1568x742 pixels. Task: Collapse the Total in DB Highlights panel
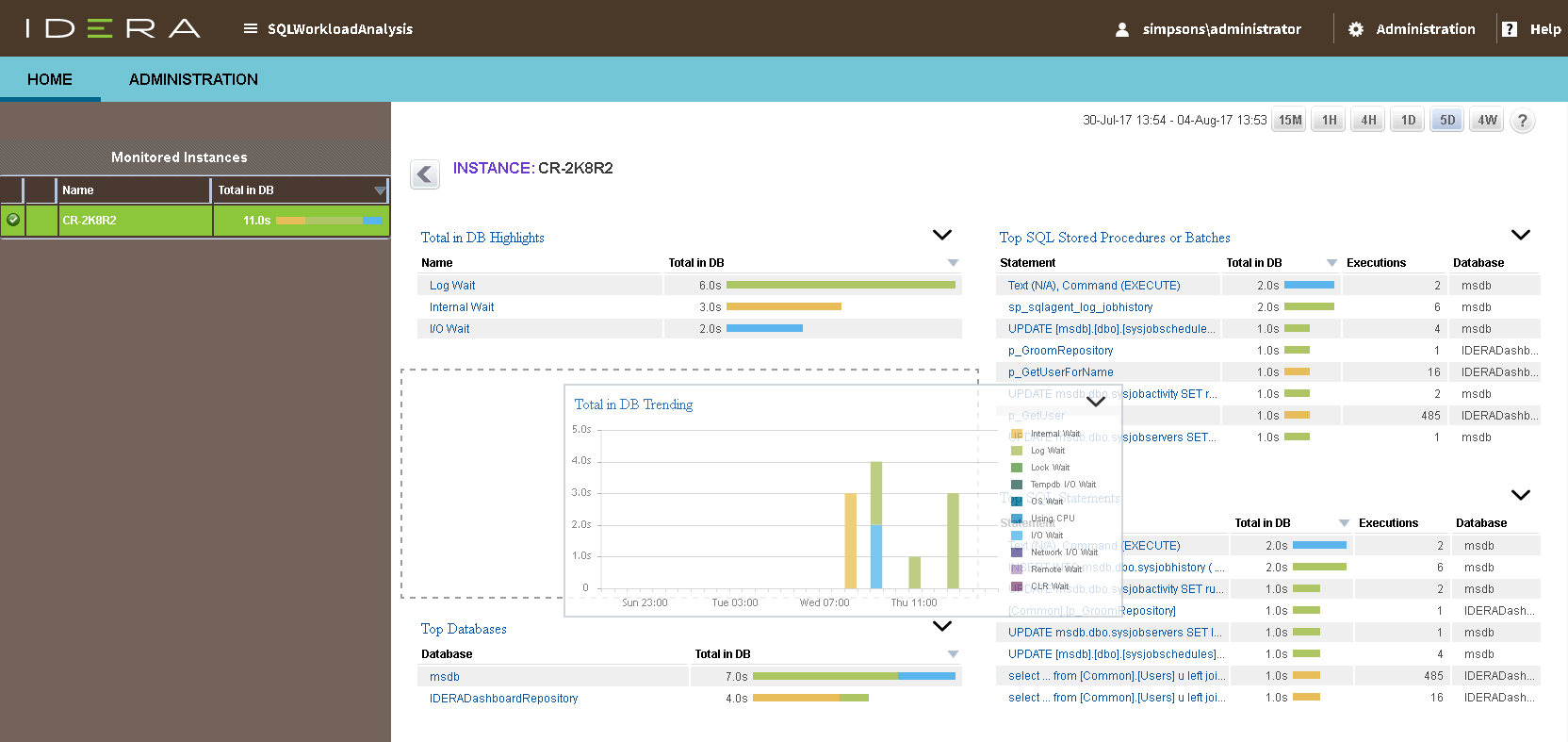(x=941, y=235)
